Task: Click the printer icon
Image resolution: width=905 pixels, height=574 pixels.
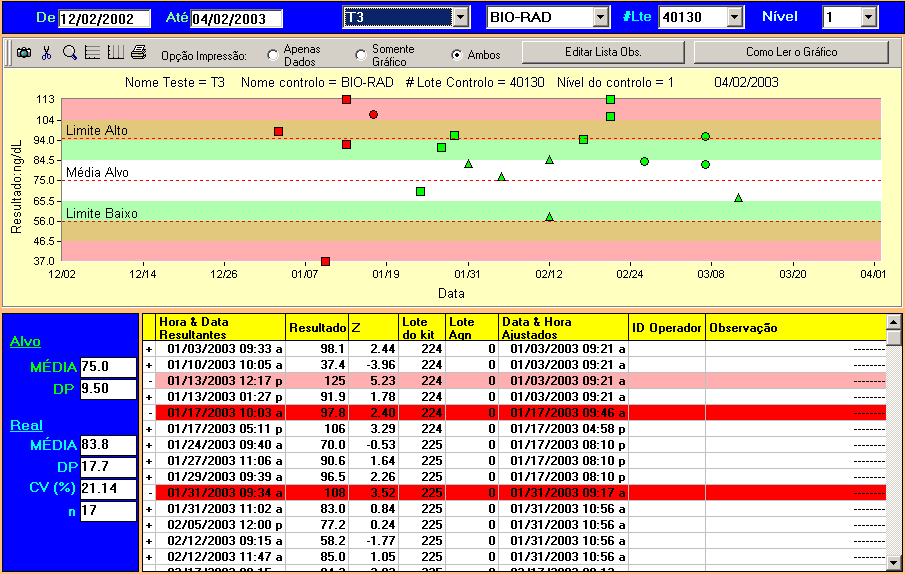Action: click(x=138, y=53)
